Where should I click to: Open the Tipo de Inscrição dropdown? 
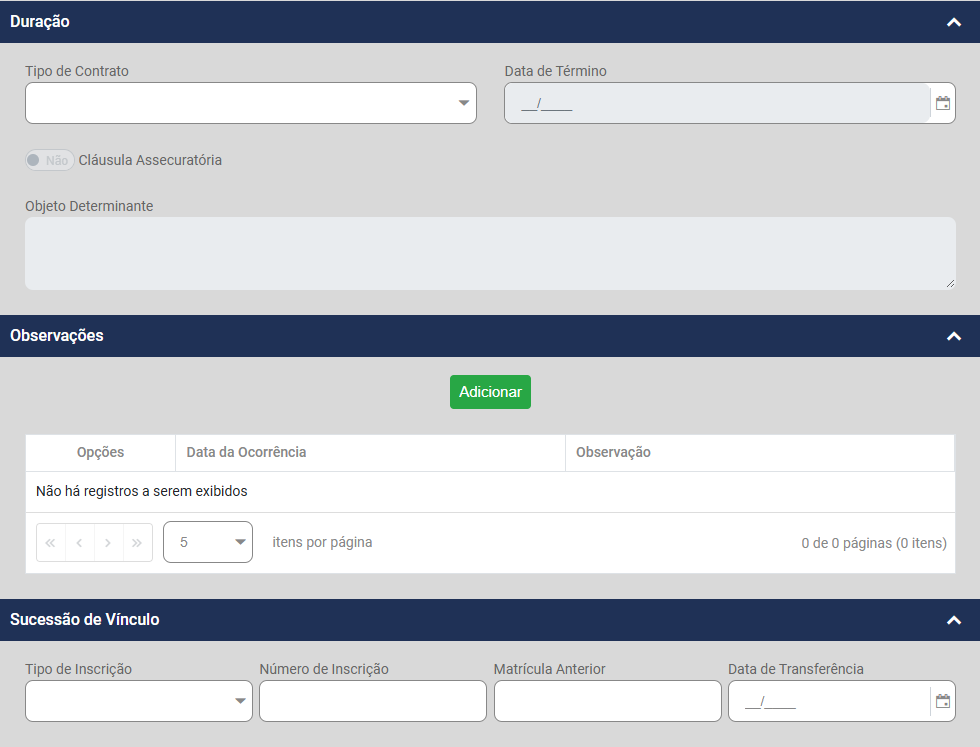tap(139, 701)
